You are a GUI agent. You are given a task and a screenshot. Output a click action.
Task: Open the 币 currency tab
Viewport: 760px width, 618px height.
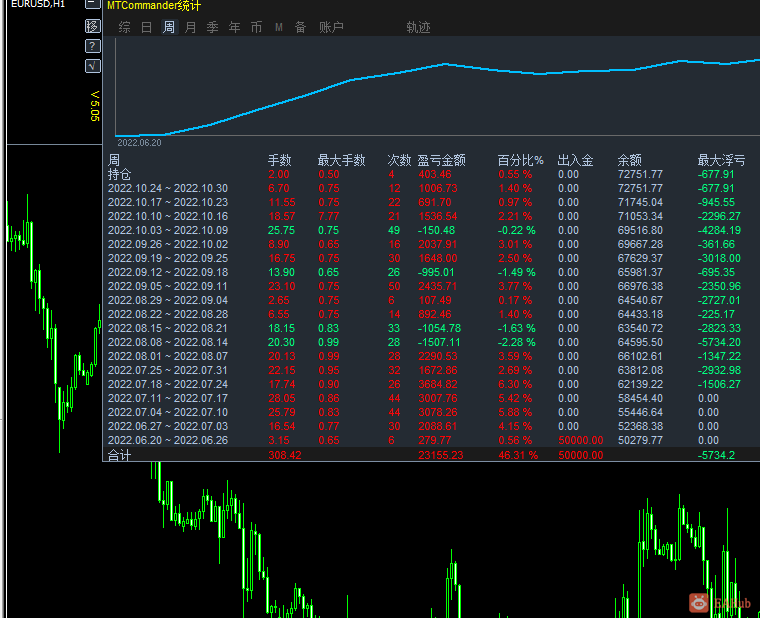pos(256,27)
